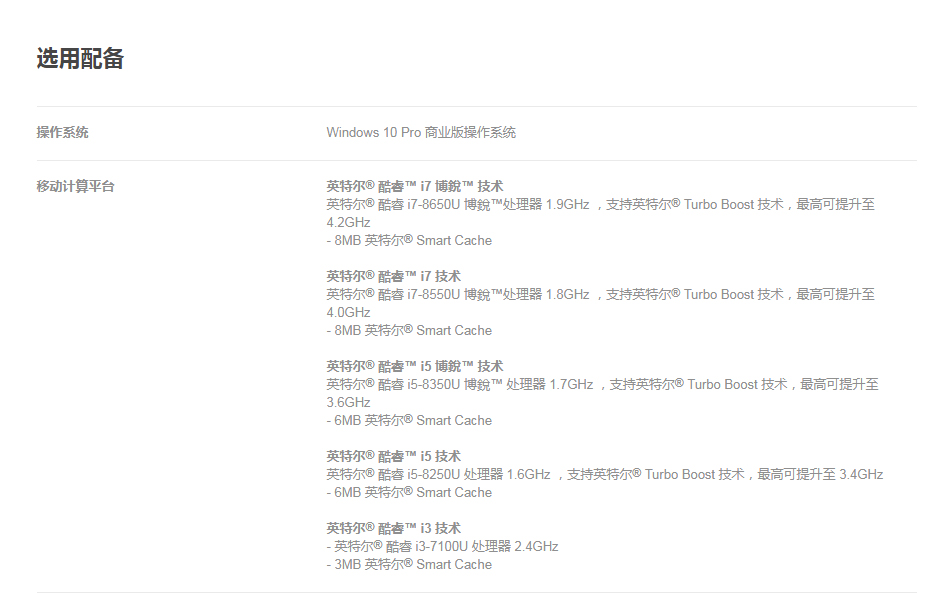Click the 8MB Smart Cache line under i7-8550U

click(x=409, y=330)
